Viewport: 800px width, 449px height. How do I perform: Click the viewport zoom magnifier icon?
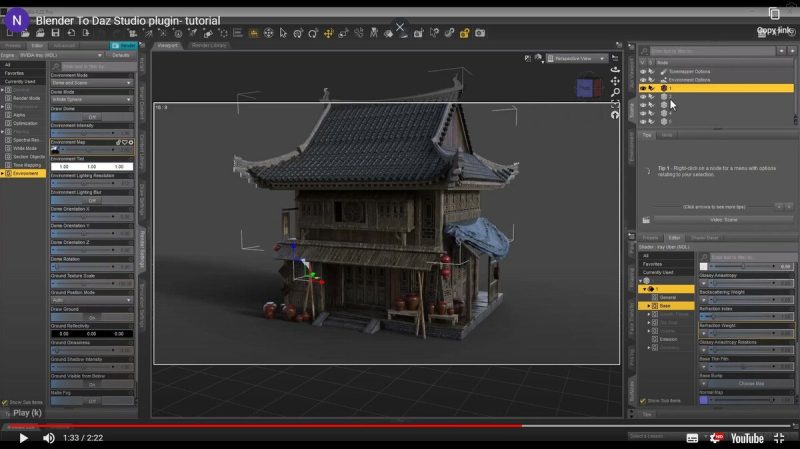[x=615, y=92]
